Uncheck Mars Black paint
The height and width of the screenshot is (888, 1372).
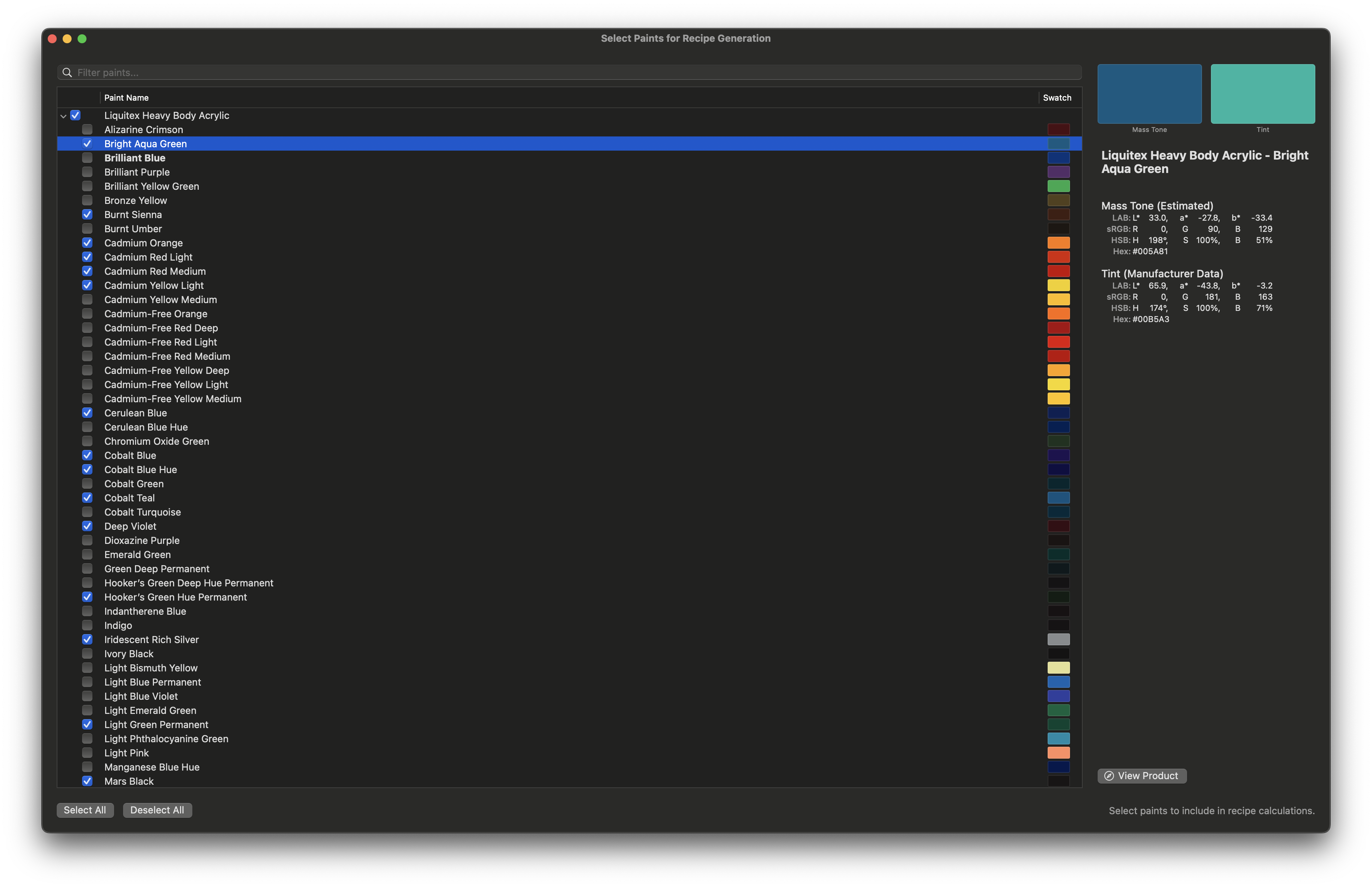(87, 781)
